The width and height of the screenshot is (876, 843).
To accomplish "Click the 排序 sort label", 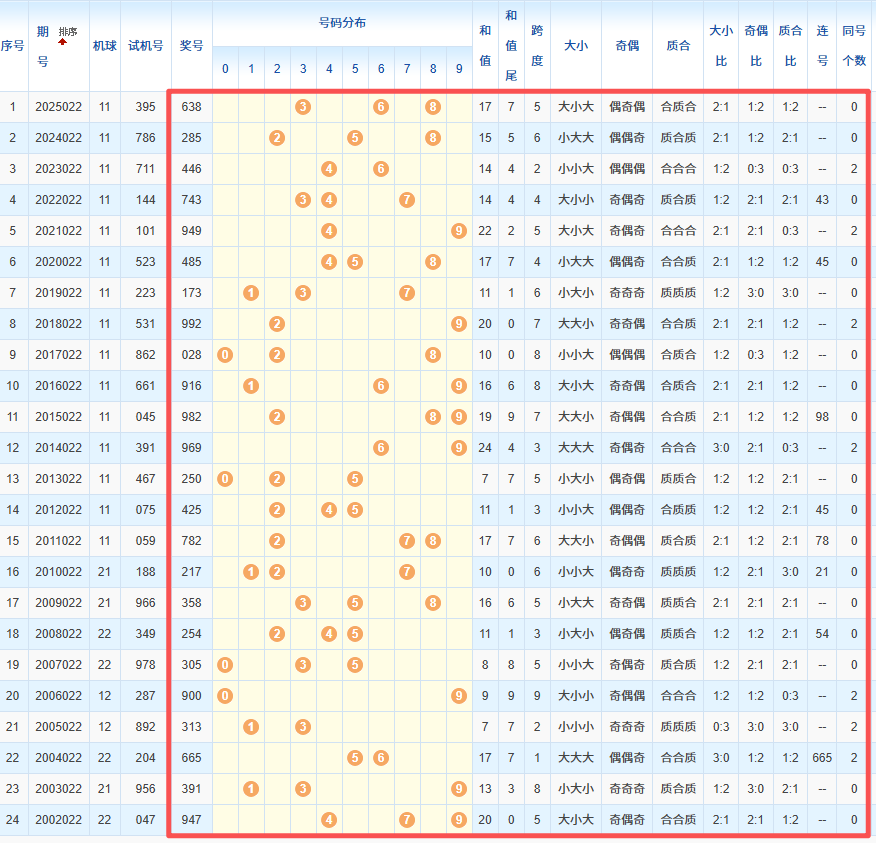I will click(x=68, y=32).
